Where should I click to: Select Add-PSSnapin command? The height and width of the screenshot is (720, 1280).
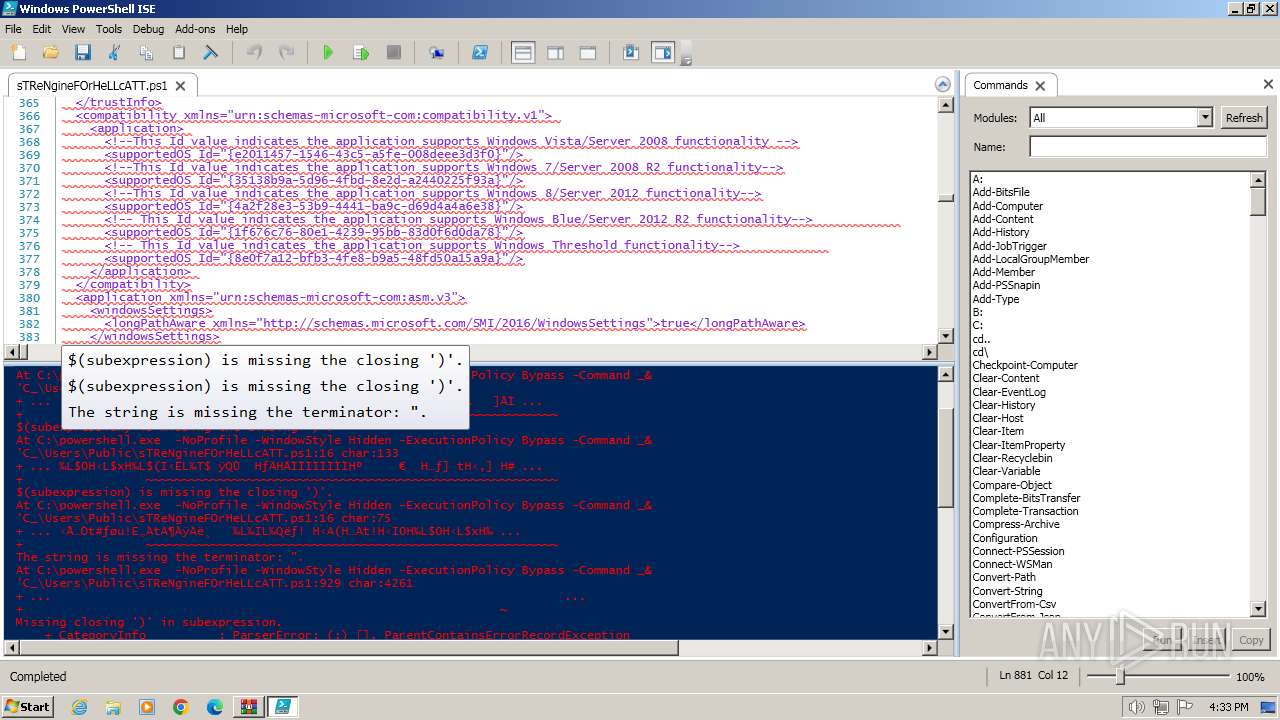[1006, 285]
